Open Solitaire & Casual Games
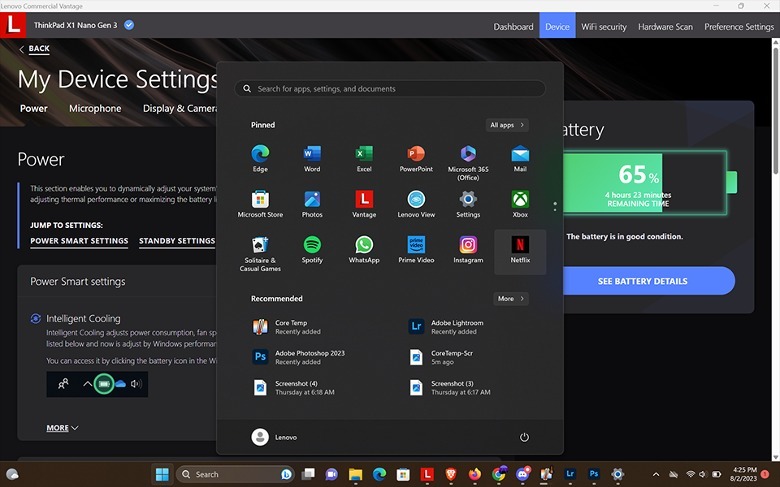Viewport: 780px width, 487px height. [260, 253]
